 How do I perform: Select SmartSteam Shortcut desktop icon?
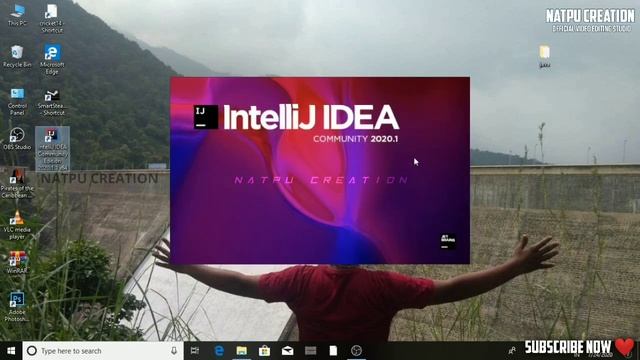[52, 103]
